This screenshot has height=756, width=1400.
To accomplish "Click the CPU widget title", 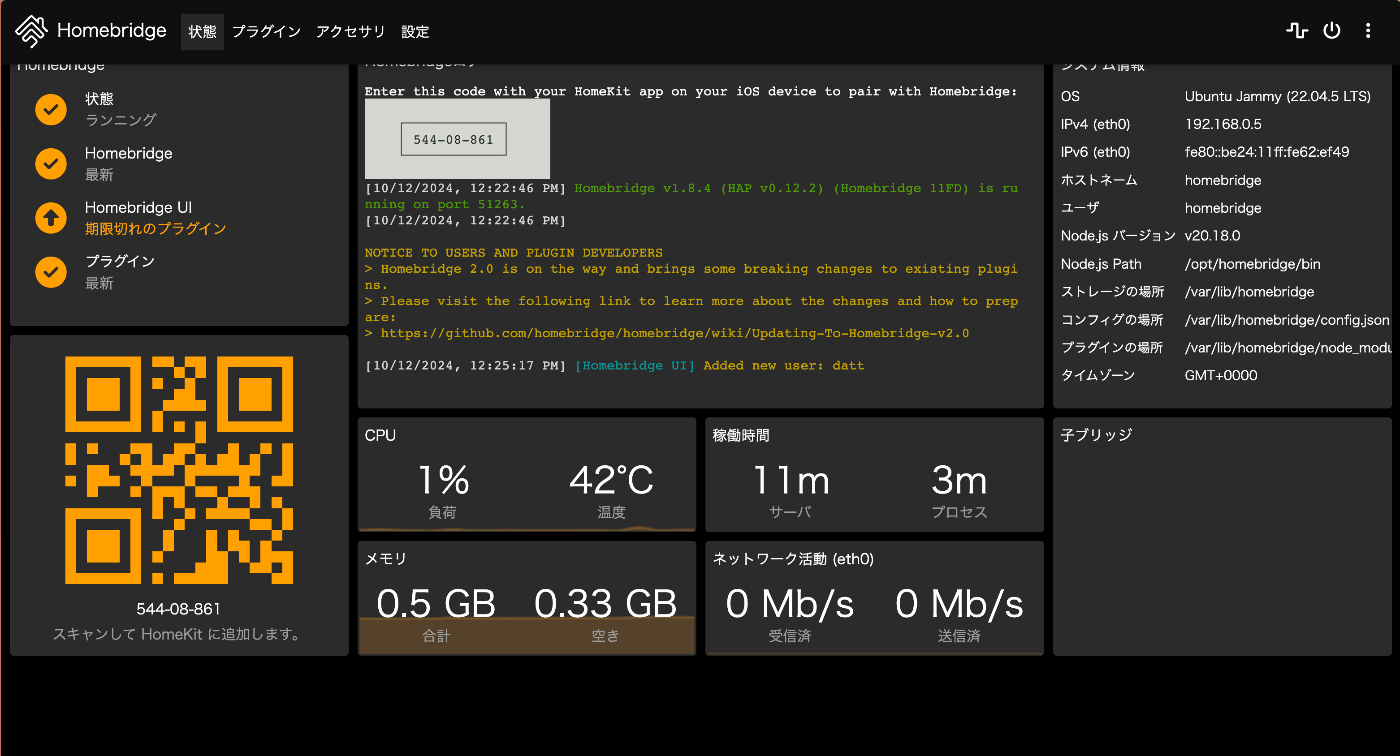I will [x=380, y=435].
